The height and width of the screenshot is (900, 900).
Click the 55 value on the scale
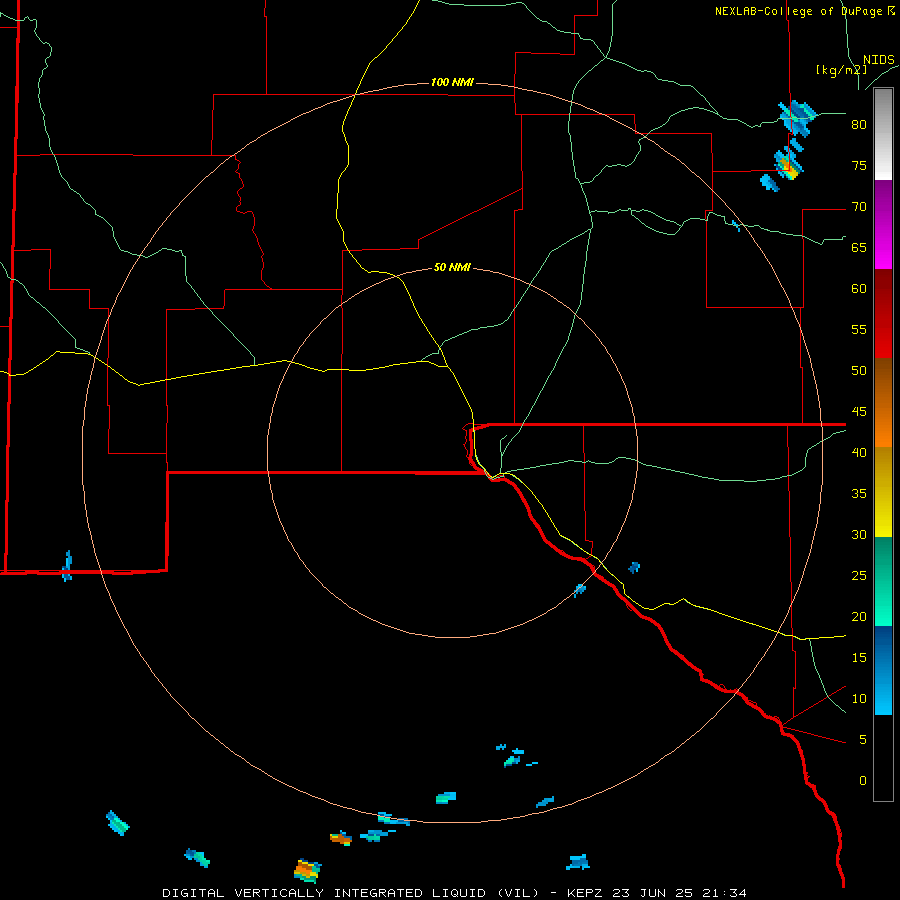tap(859, 329)
